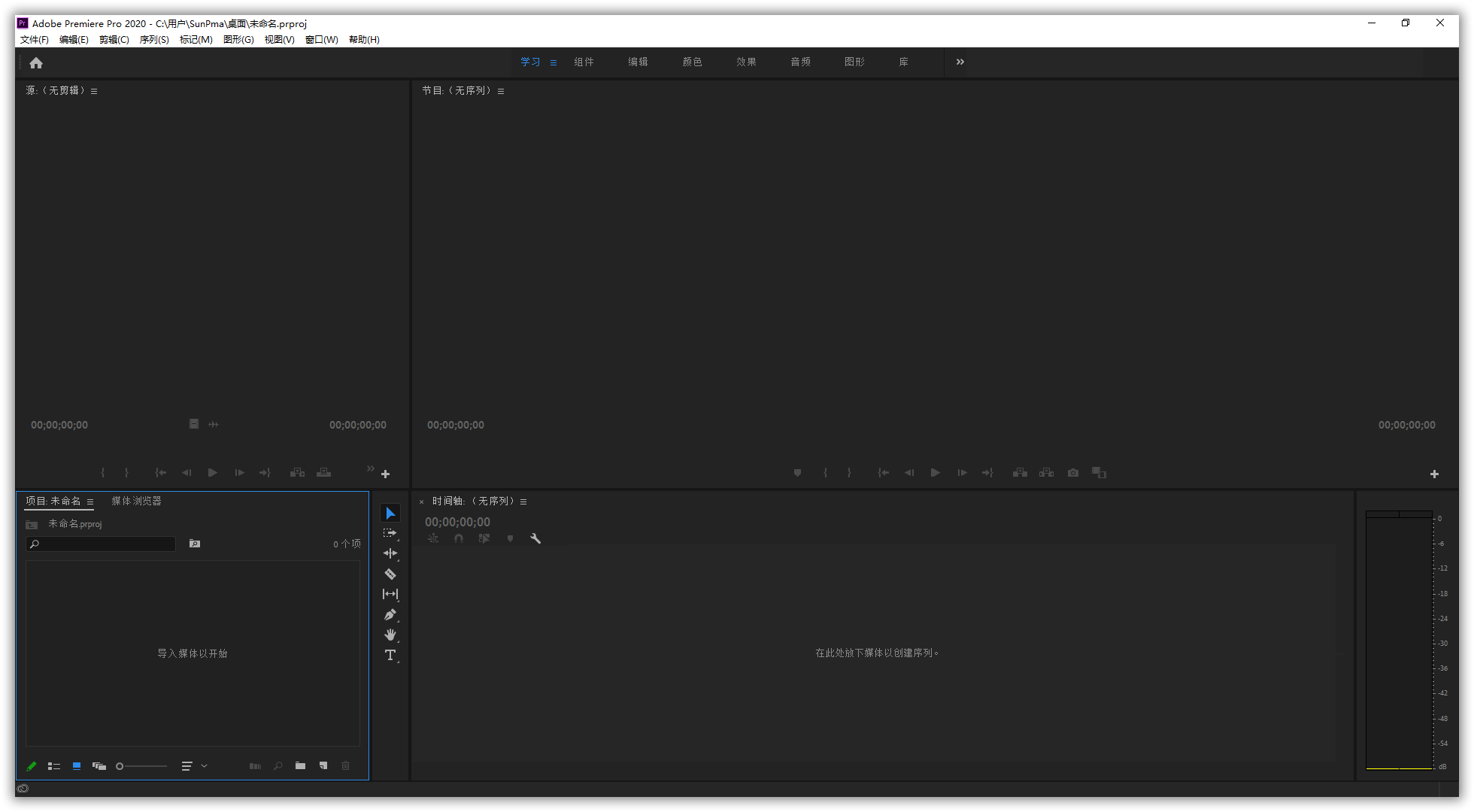Image resolution: width=1474 pixels, height=812 pixels.
Task: Show overflow workspaces double chevron
Action: tap(960, 62)
